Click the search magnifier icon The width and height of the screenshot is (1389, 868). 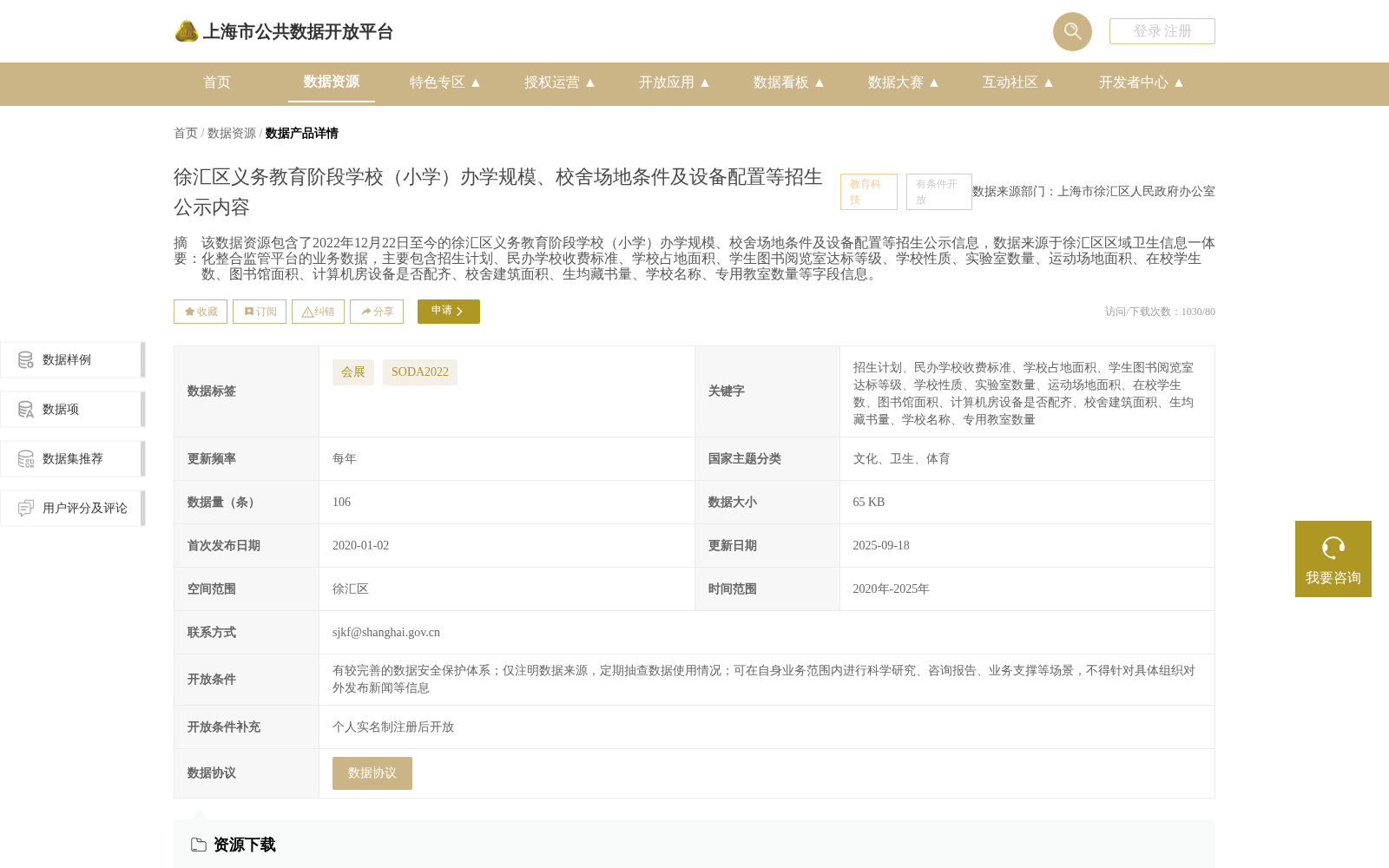tap(1072, 31)
